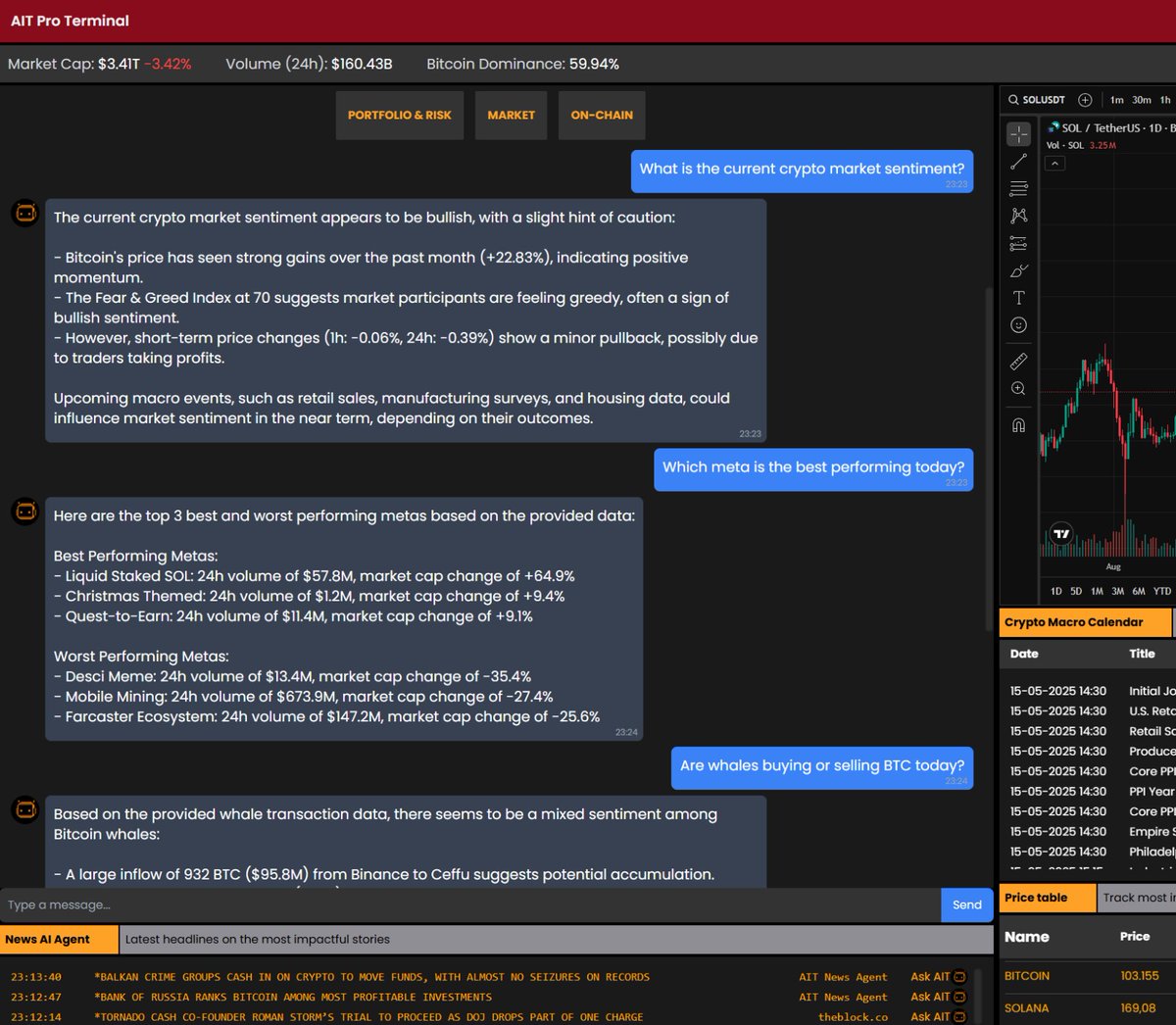Click the 'What is the current crypto market sentiment?' message

coord(802,171)
